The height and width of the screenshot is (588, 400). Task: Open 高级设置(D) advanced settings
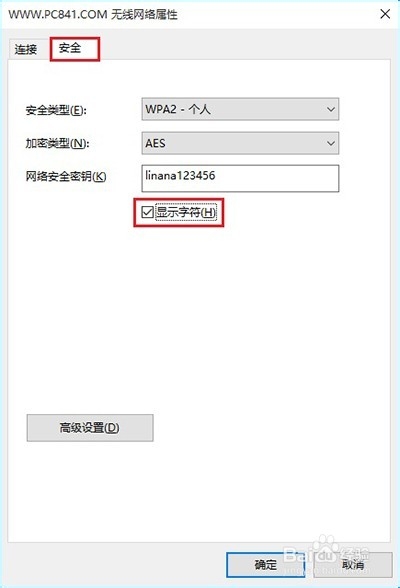coord(90,428)
